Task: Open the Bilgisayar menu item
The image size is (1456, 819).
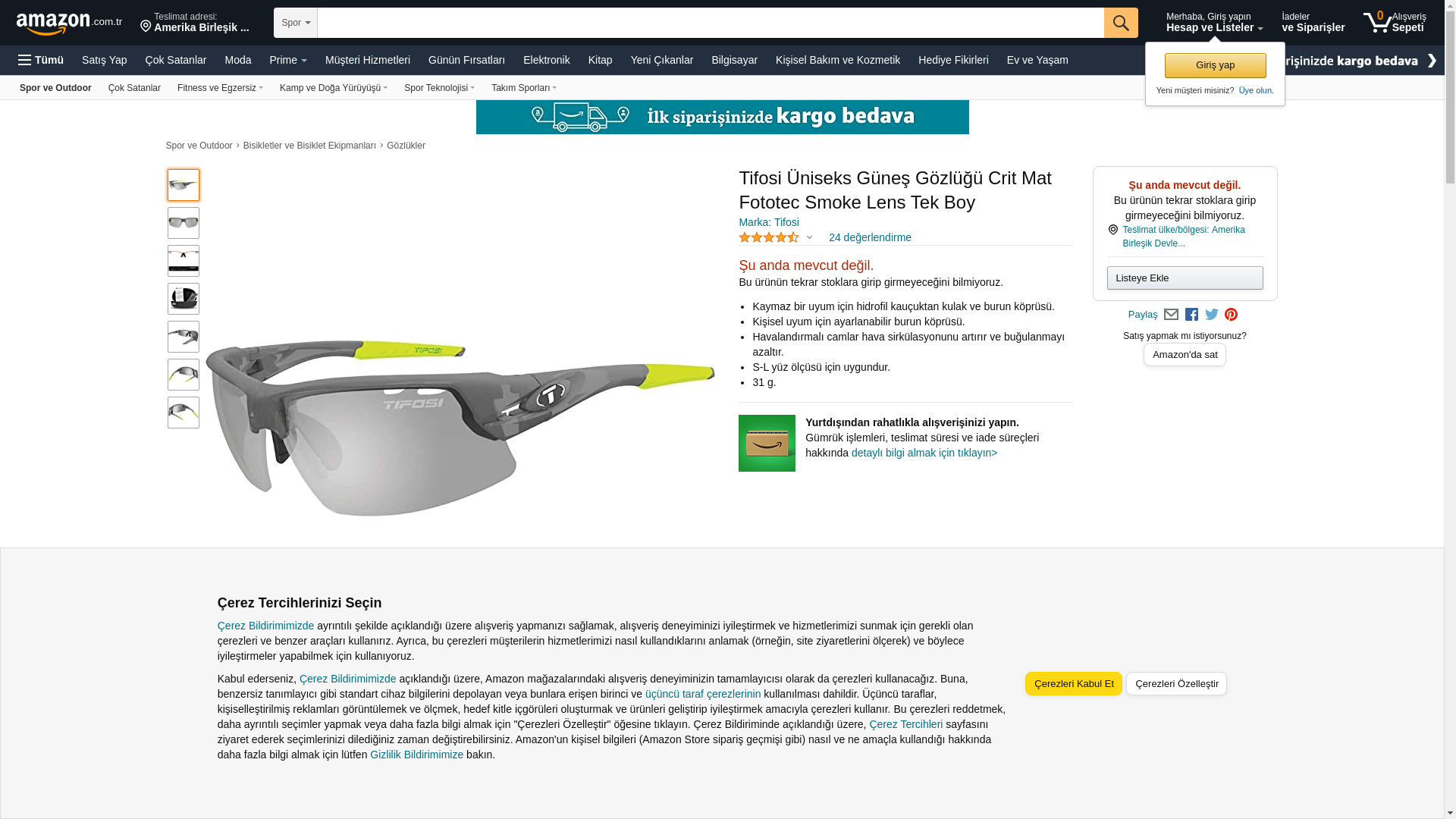Action: pos(734,60)
